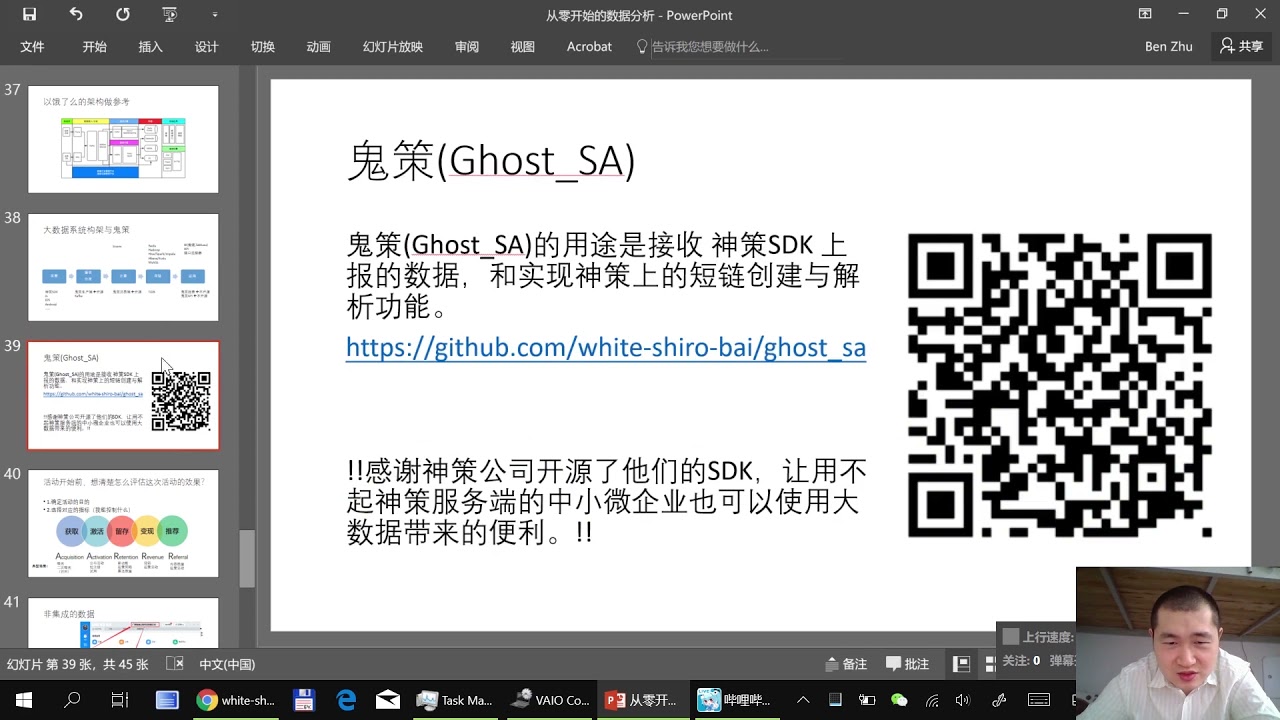Open WeChat from system tray

coord(899,700)
